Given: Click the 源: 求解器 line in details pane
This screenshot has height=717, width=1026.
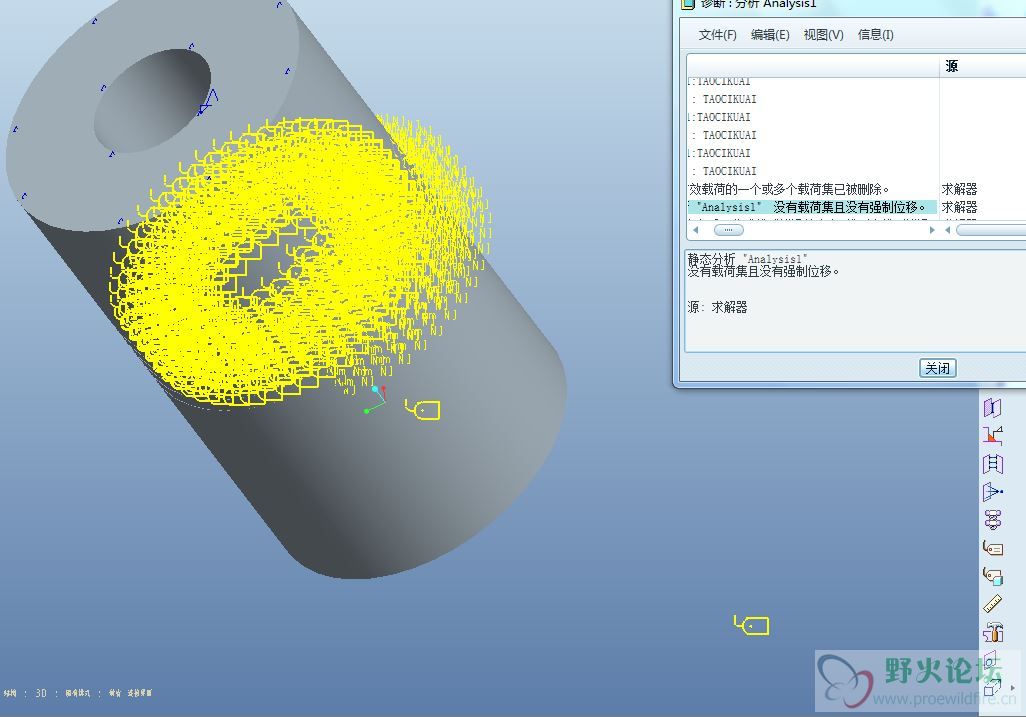Looking at the screenshot, I should (717, 307).
